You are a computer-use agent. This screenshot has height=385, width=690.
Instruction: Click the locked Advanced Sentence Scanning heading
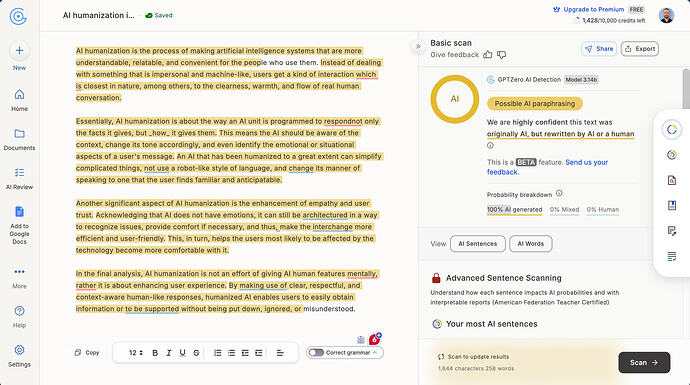(x=503, y=278)
